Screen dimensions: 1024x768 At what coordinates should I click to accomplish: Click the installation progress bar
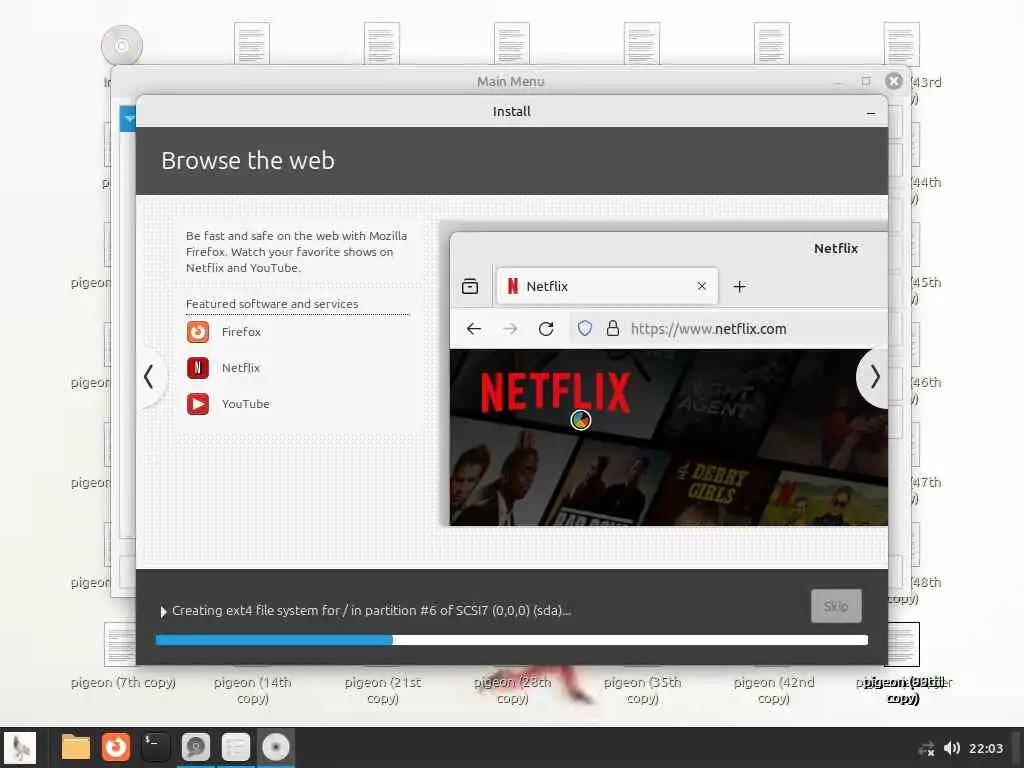pyautogui.click(x=511, y=640)
